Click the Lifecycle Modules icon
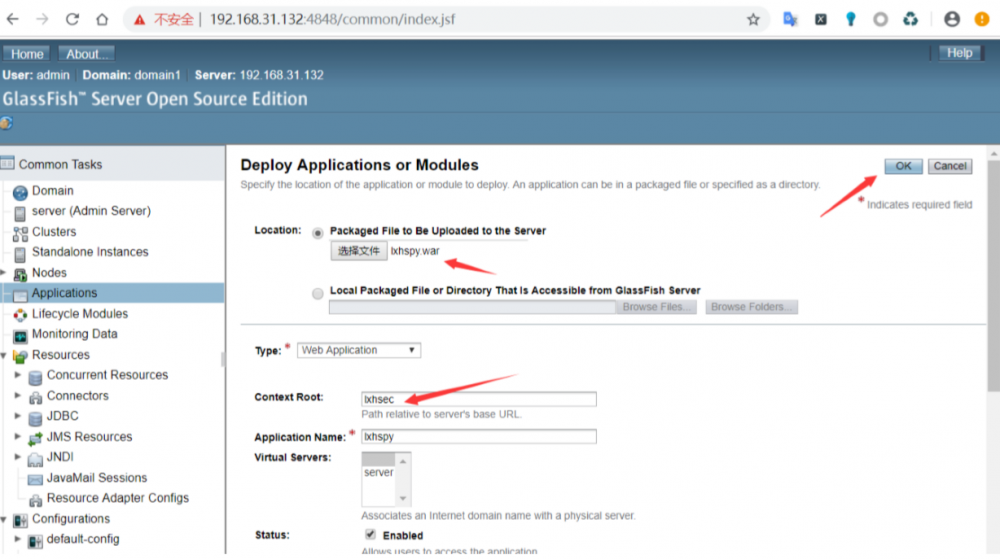 point(20,315)
